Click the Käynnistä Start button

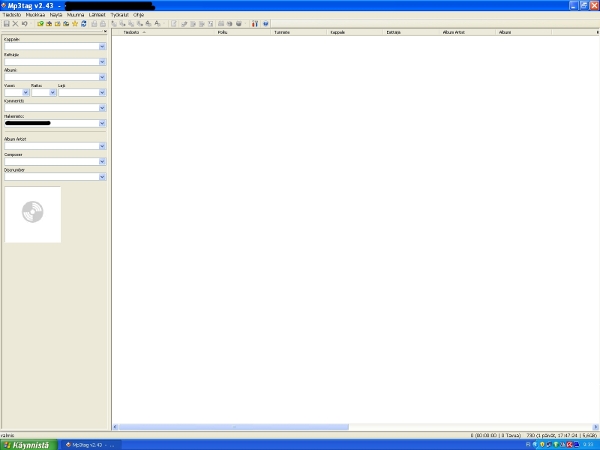click(x=29, y=445)
